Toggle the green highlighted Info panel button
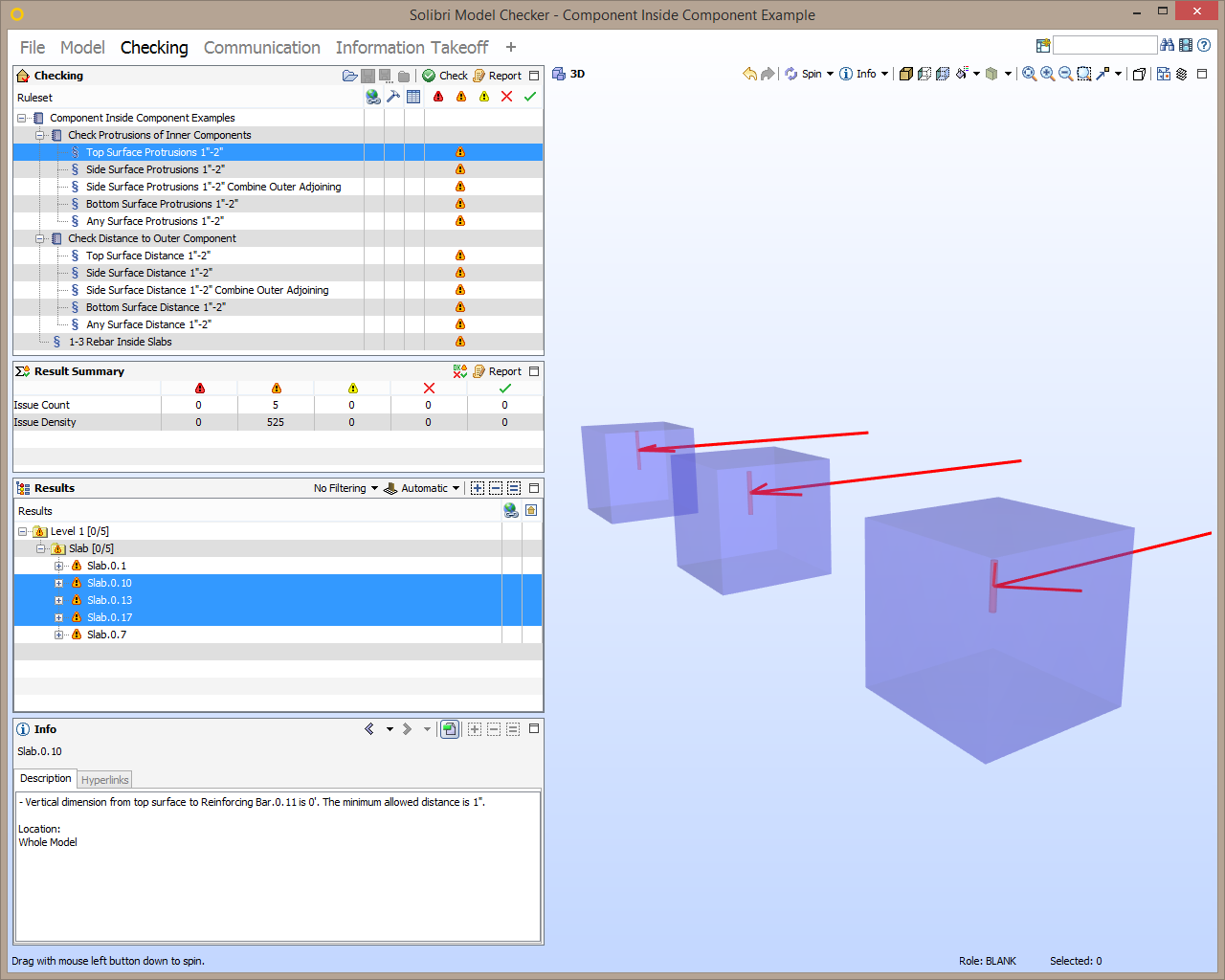The height and width of the screenshot is (980, 1225). point(449,729)
